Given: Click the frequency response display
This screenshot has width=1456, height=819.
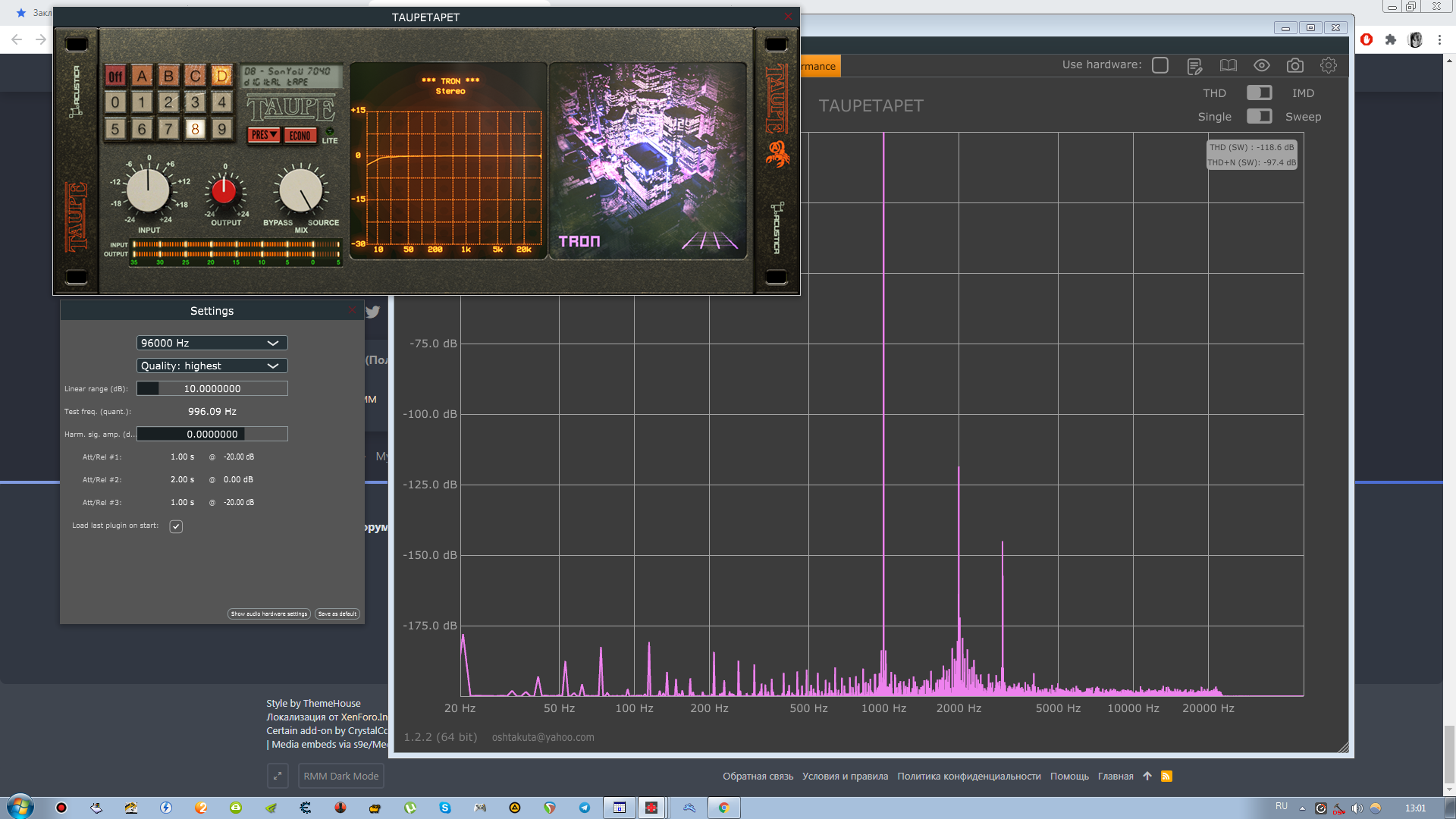Looking at the screenshot, I should [448, 161].
